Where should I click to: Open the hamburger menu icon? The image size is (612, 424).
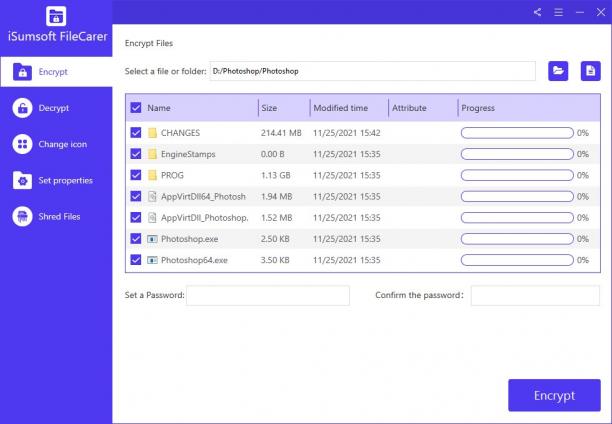559,12
